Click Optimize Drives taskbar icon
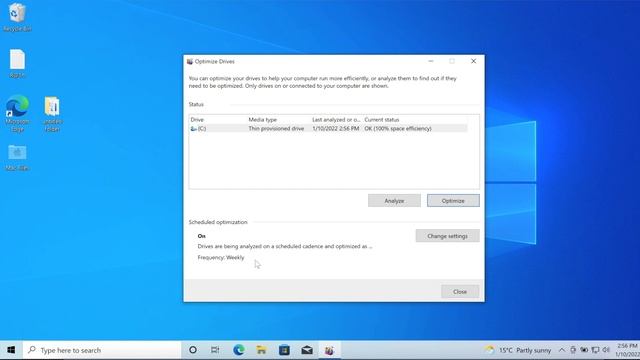This screenshot has height=360, width=640. click(x=329, y=350)
